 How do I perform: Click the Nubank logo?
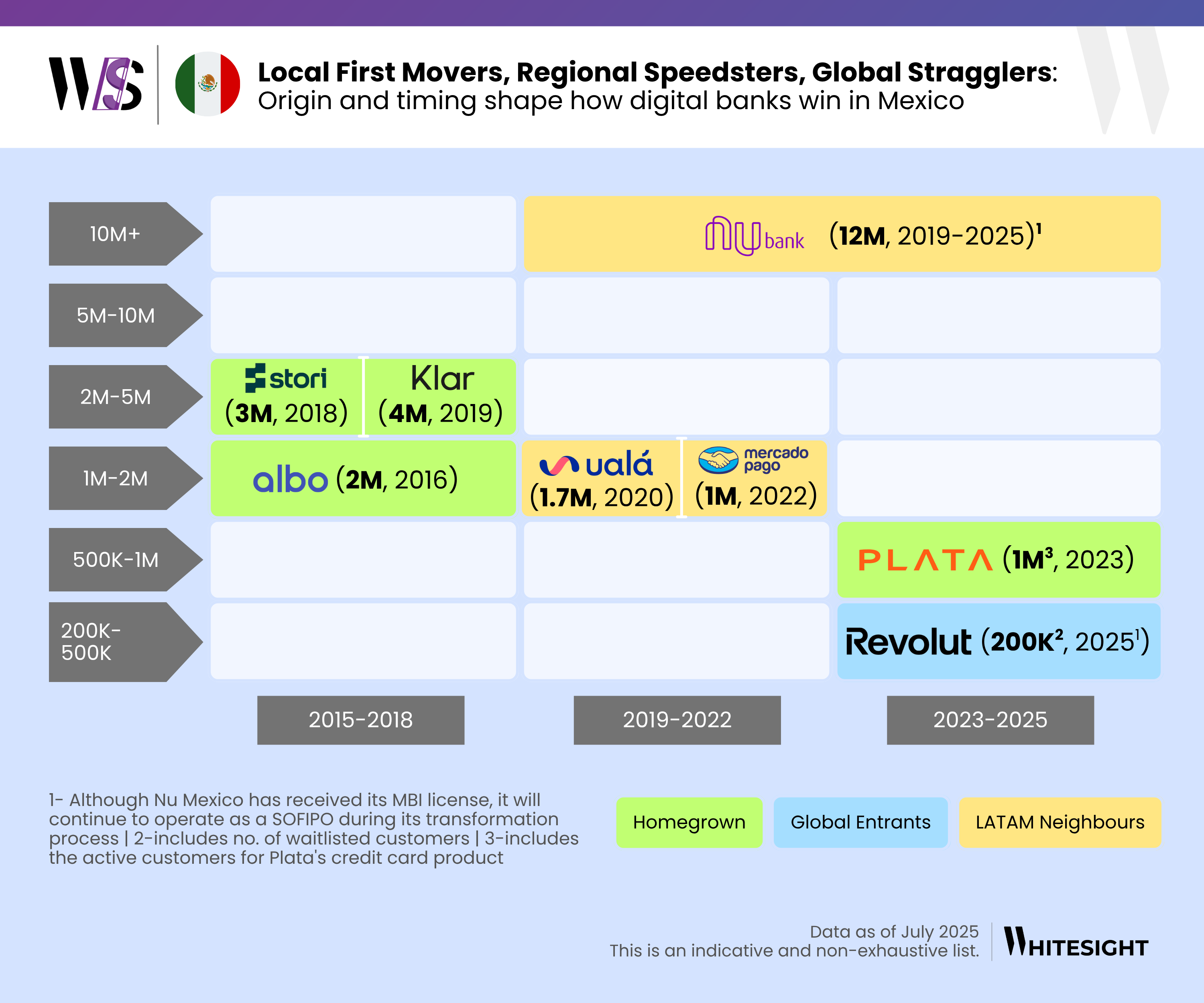pyautogui.click(x=754, y=236)
